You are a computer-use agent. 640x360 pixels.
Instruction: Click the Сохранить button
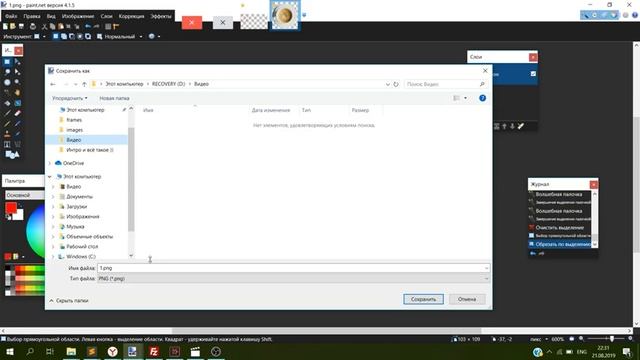click(x=423, y=299)
